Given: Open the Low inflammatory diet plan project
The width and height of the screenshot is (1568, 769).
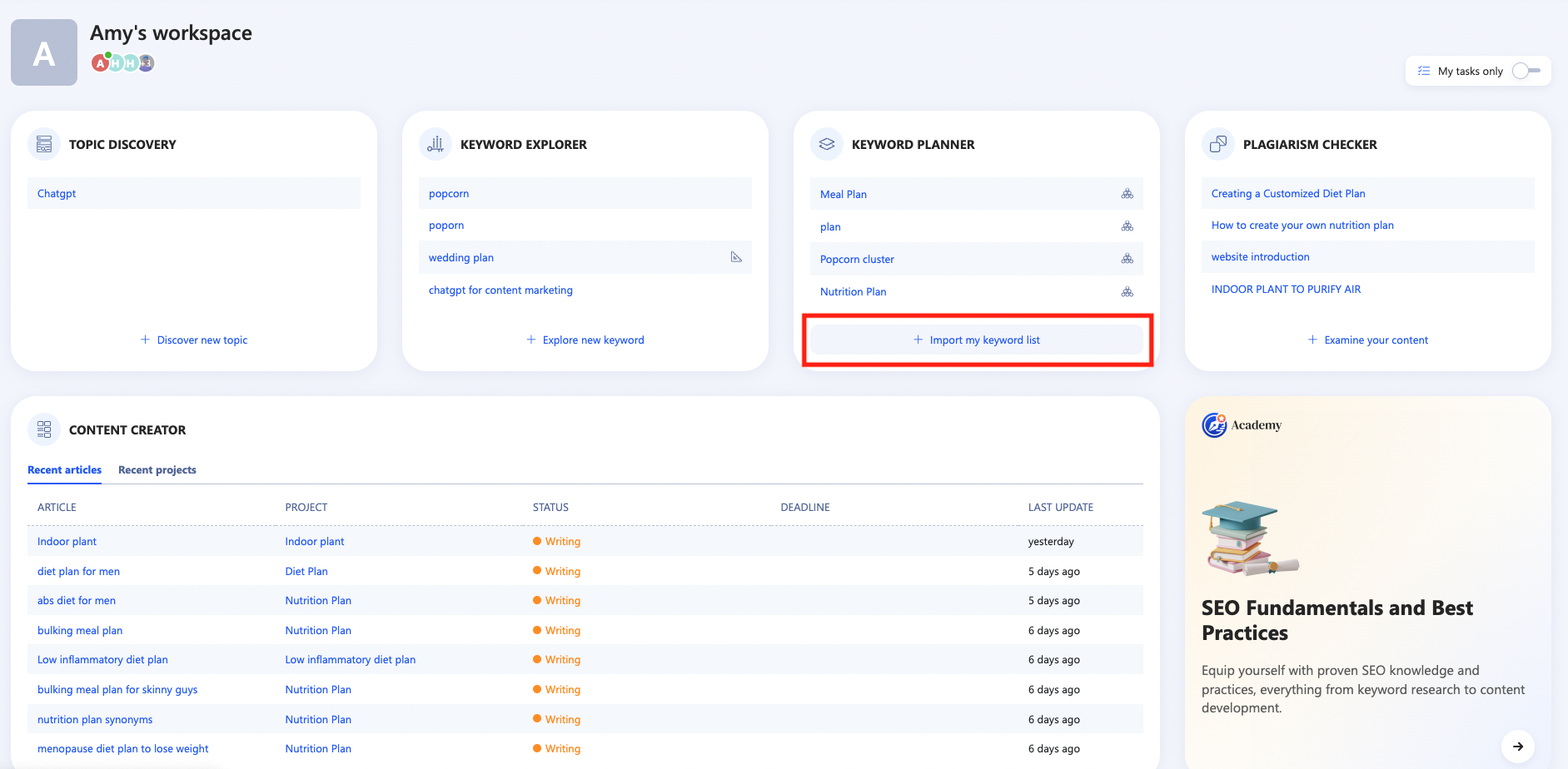Looking at the screenshot, I should click(x=350, y=660).
